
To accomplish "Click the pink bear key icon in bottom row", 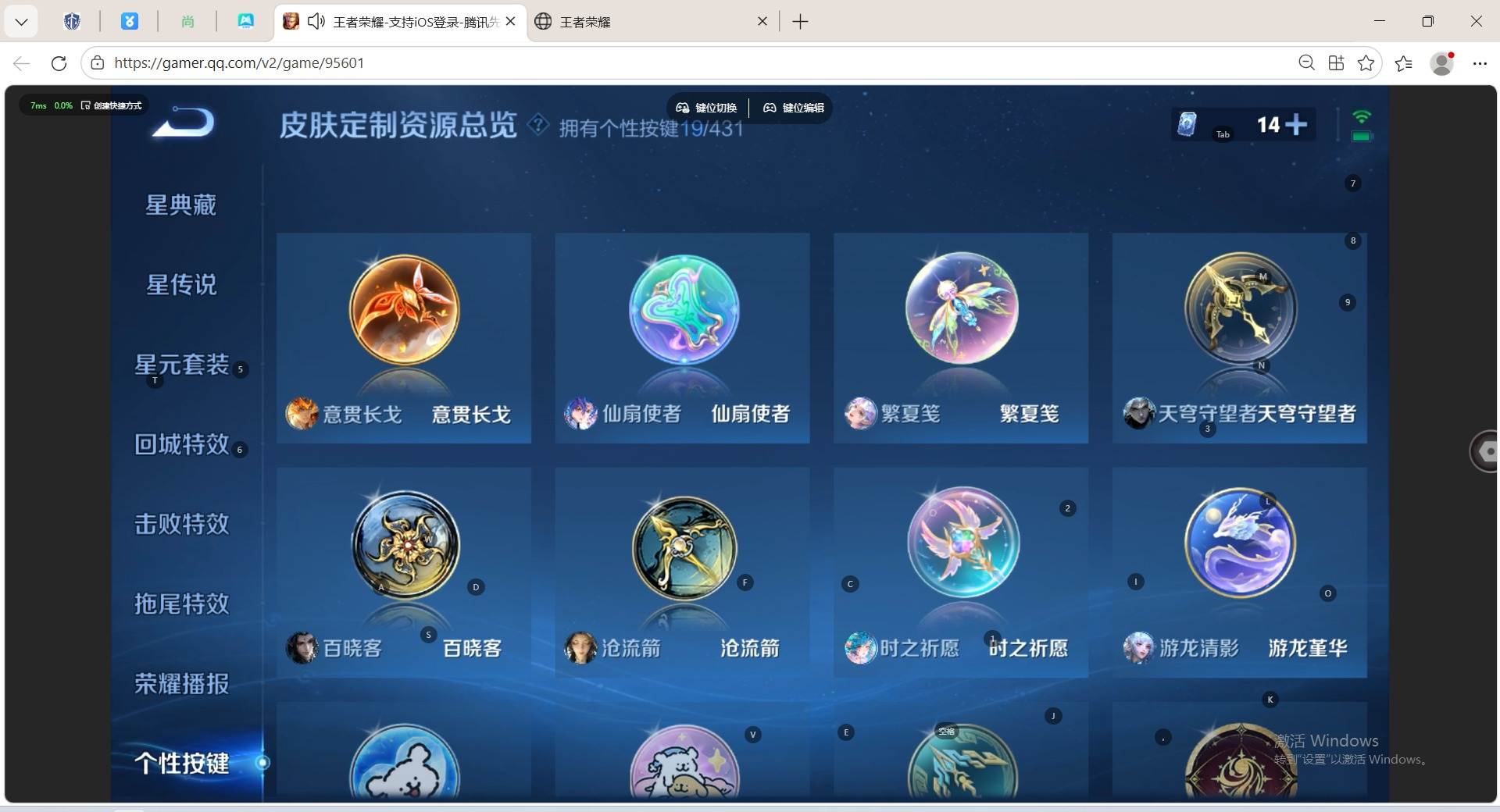I will pyautogui.click(x=684, y=761).
